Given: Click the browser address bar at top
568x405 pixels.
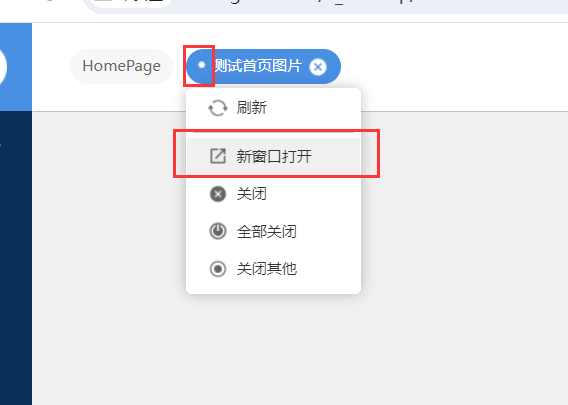Looking at the screenshot, I should (326, 5).
